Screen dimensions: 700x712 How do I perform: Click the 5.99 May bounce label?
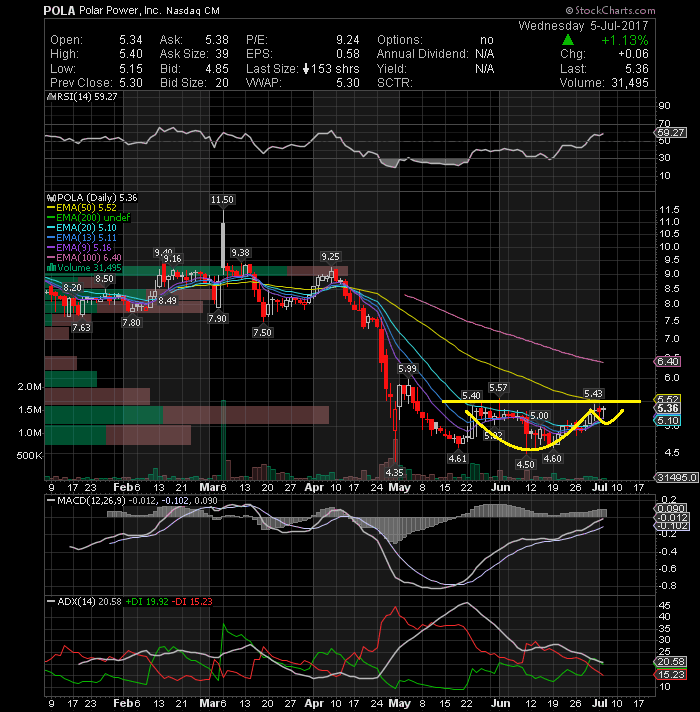(x=407, y=369)
